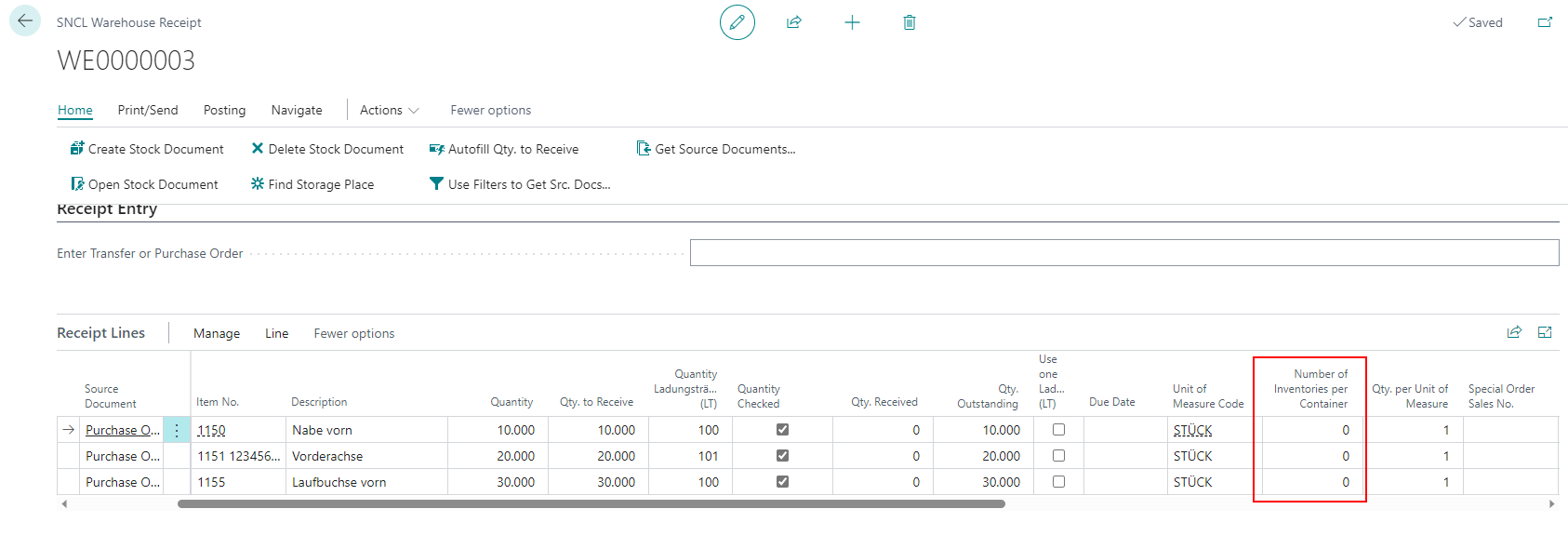Expand Receipt Lines to full view icon

(x=1545, y=332)
